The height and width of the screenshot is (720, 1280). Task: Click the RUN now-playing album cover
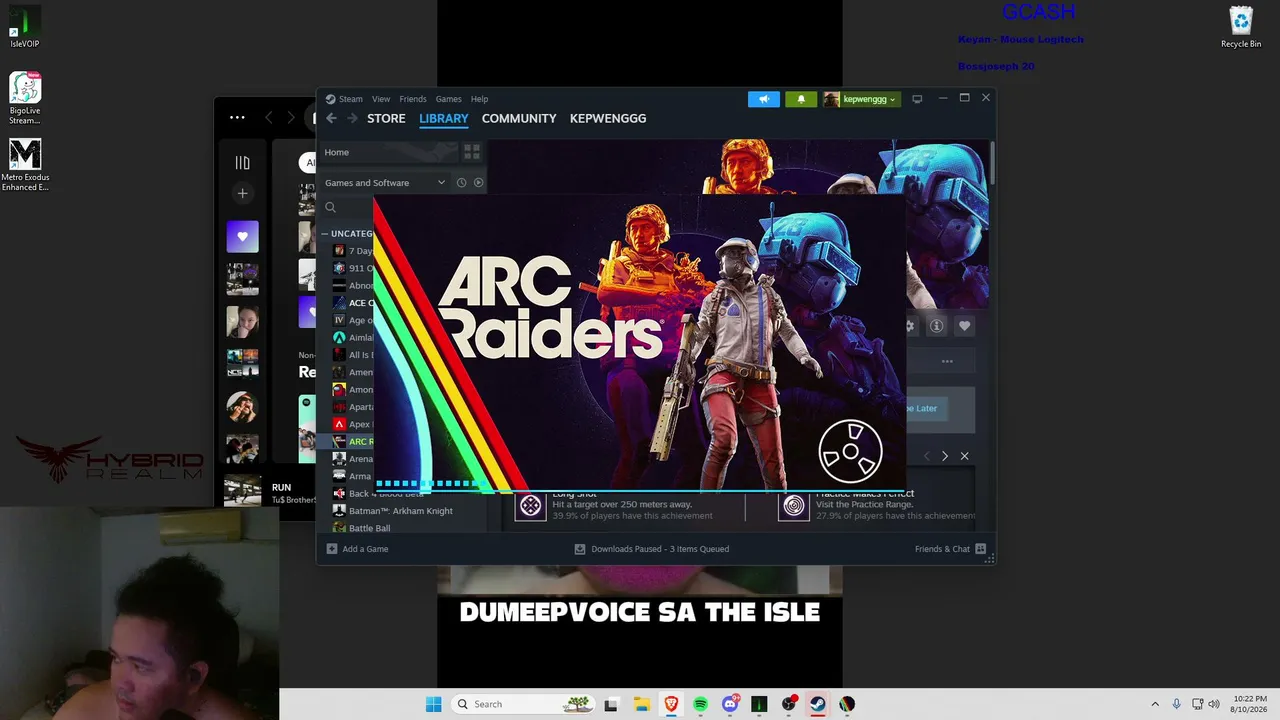coord(243,491)
